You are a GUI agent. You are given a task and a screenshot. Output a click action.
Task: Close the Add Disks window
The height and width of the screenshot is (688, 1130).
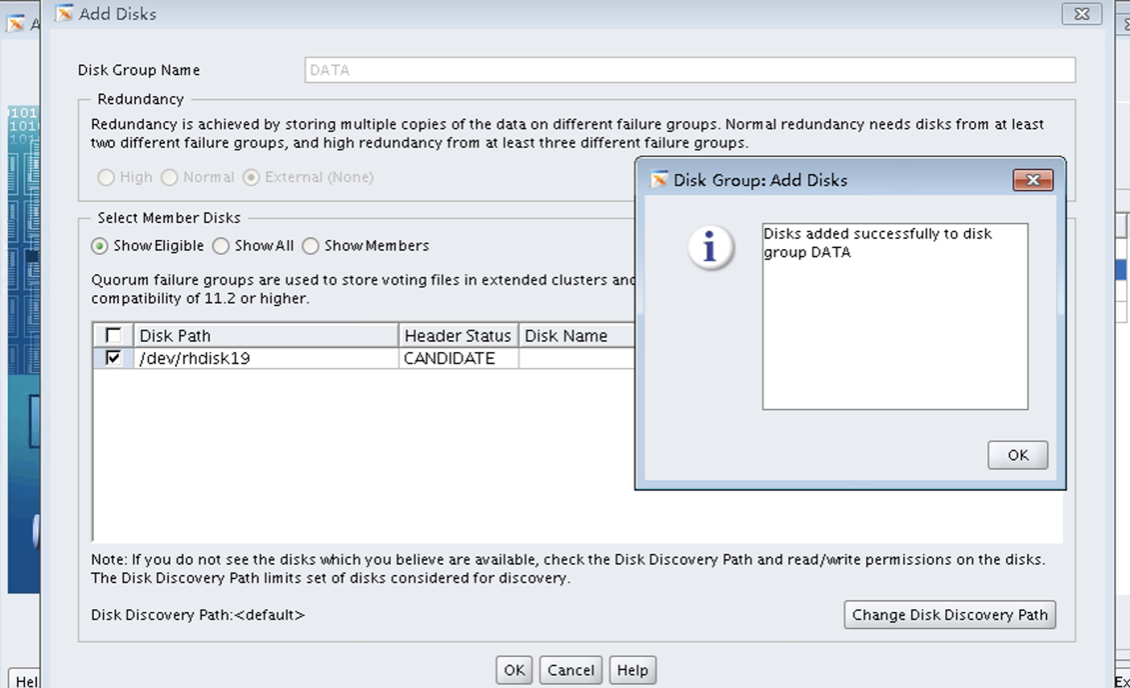(1082, 14)
